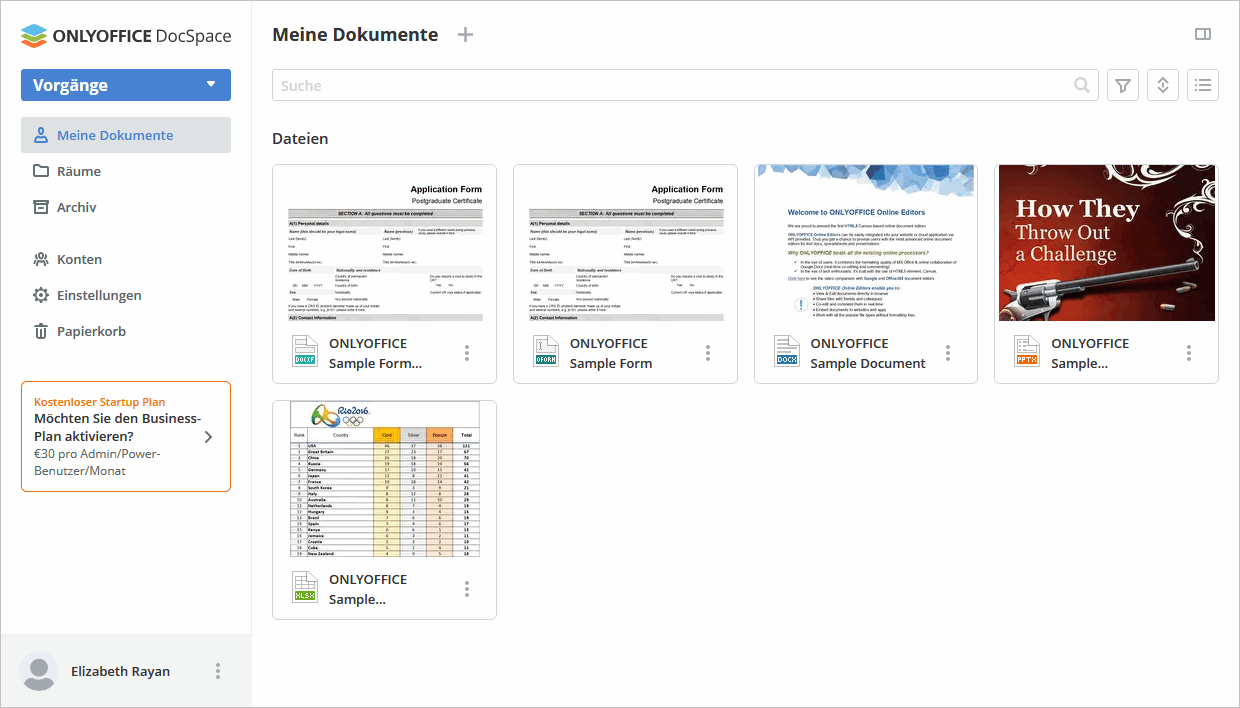
Task: Open the three-dot menu for the XLSX sample
Action: point(467,589)
